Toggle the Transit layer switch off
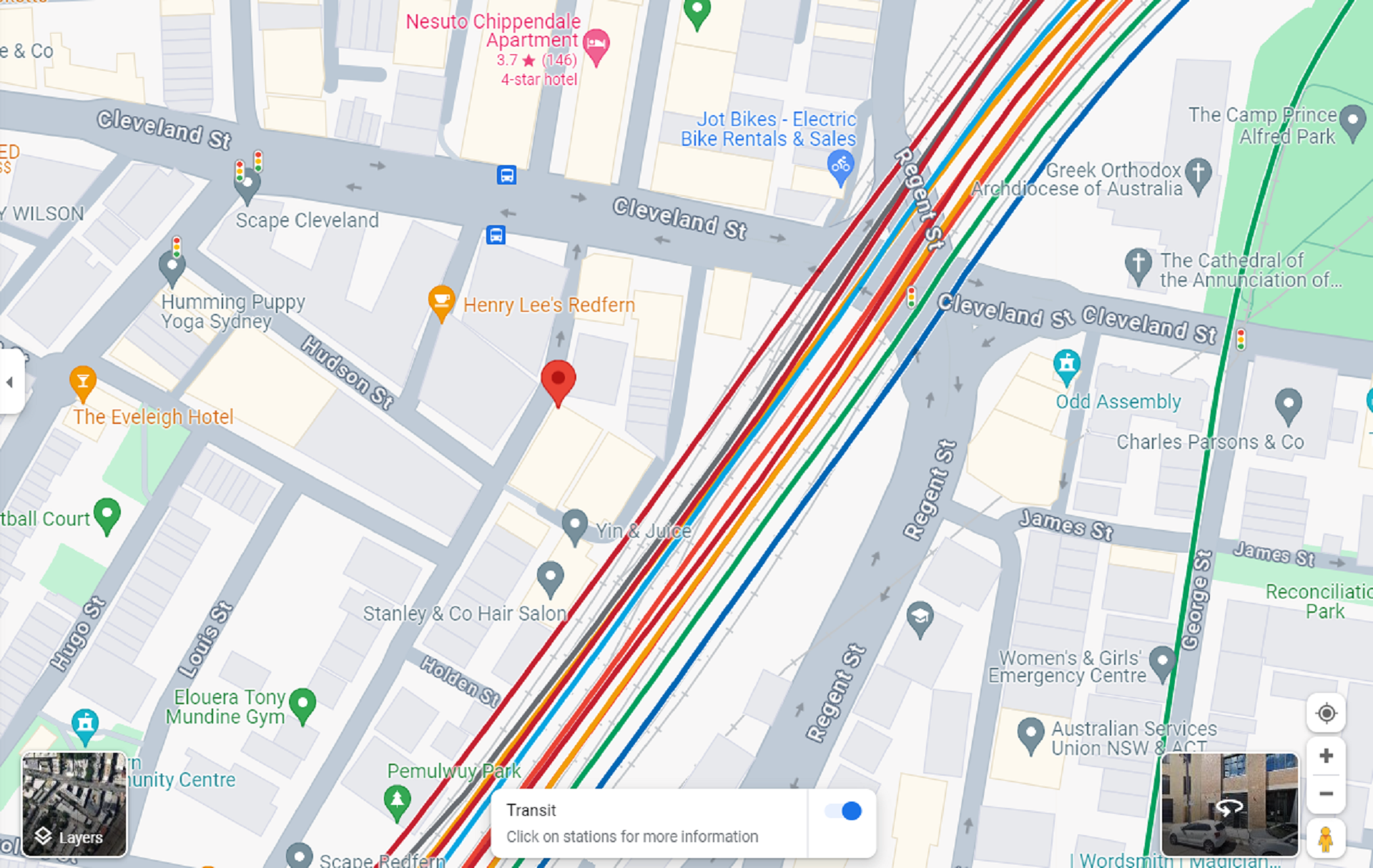This screenshot has width=1373, height=868. (842, 811)
